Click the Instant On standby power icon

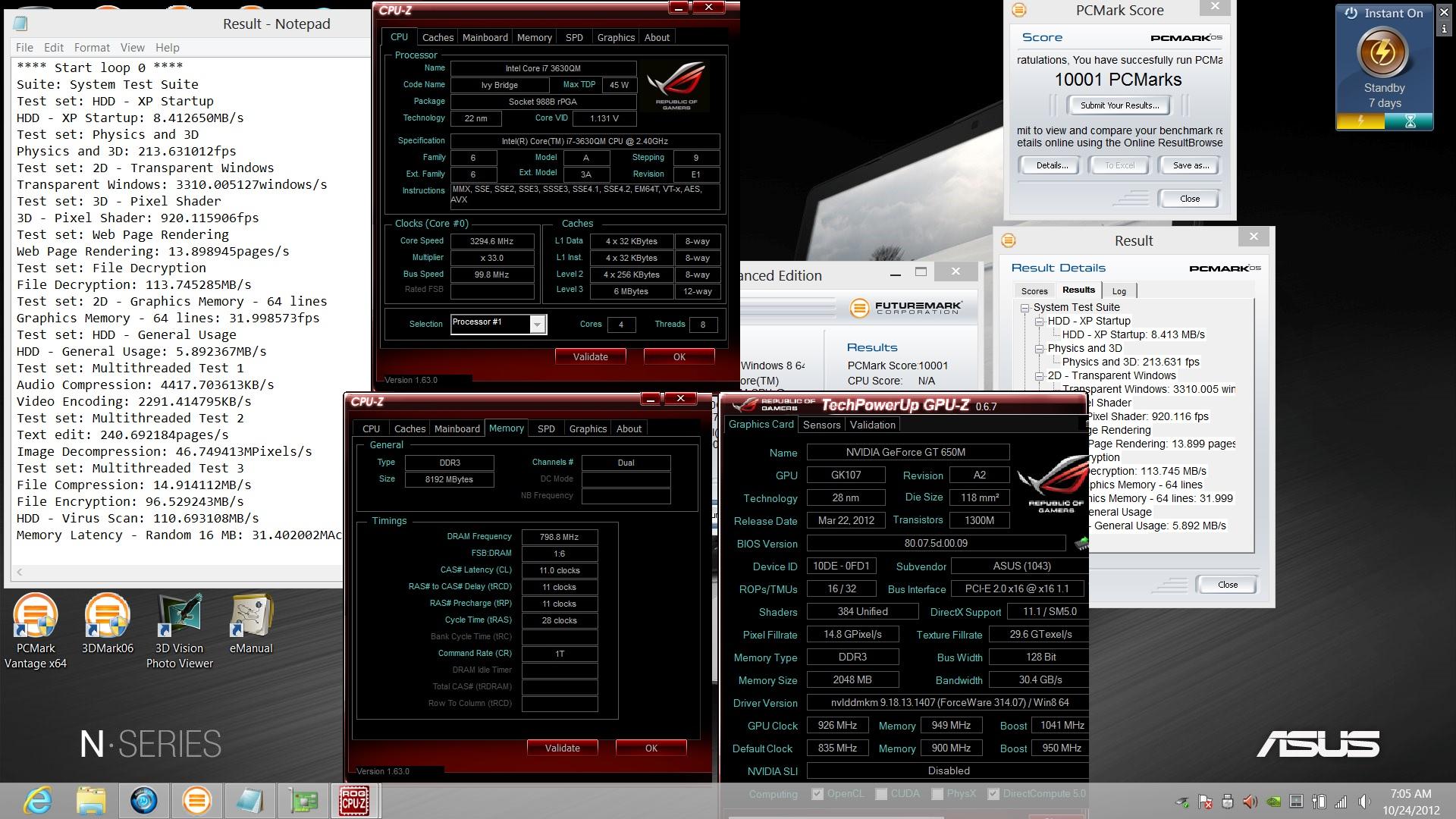click(1384, 52)
